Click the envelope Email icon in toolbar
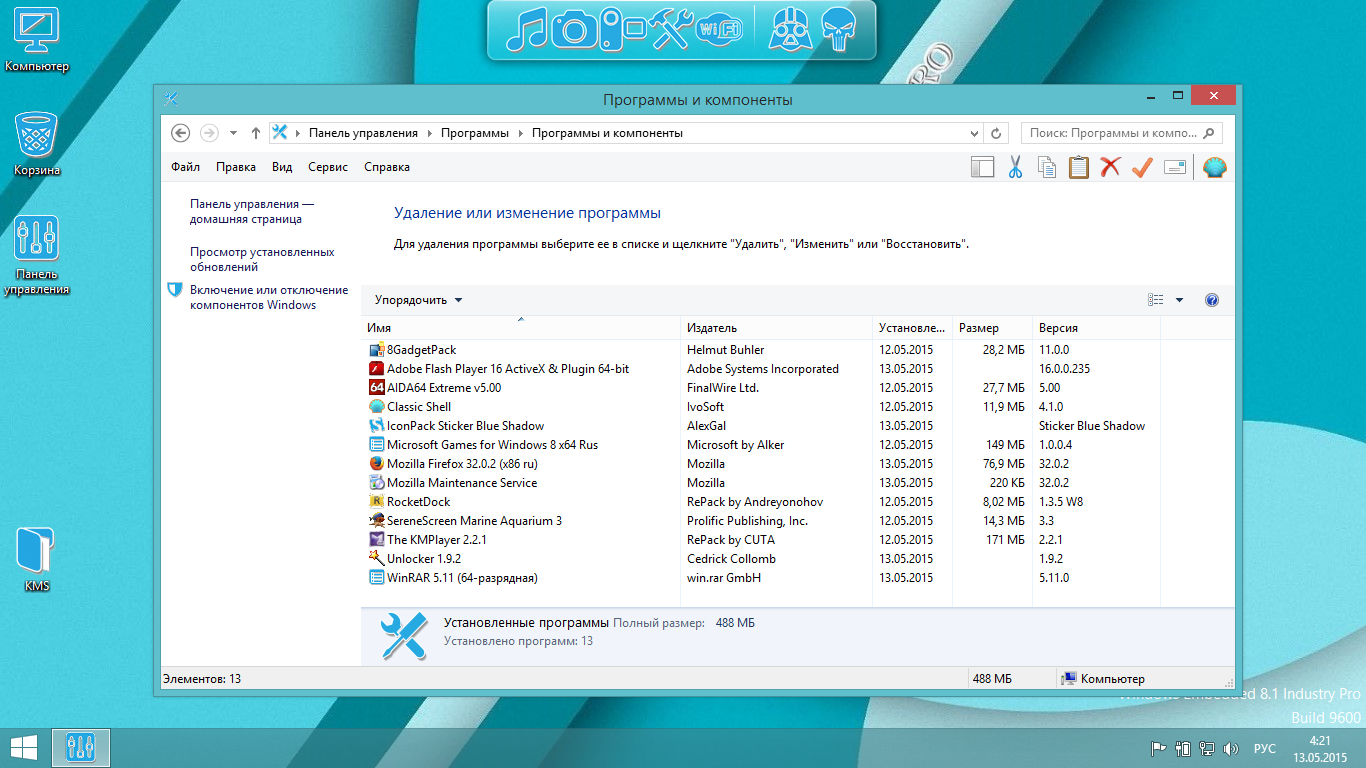This screenshot has width=1366, height=768. tap(1175, 167)
